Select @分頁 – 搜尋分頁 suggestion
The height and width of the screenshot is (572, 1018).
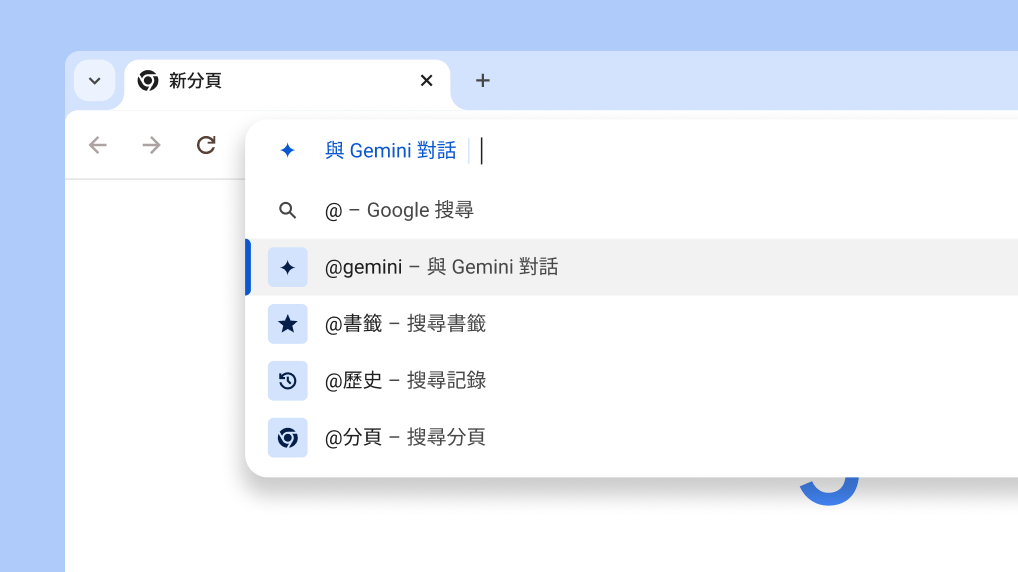point(632,438)
